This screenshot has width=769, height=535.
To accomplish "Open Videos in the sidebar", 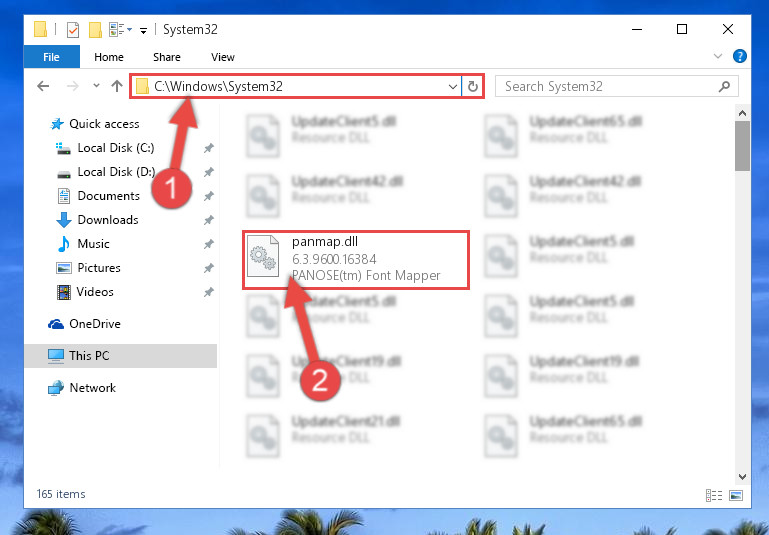I will coord(85,292).
